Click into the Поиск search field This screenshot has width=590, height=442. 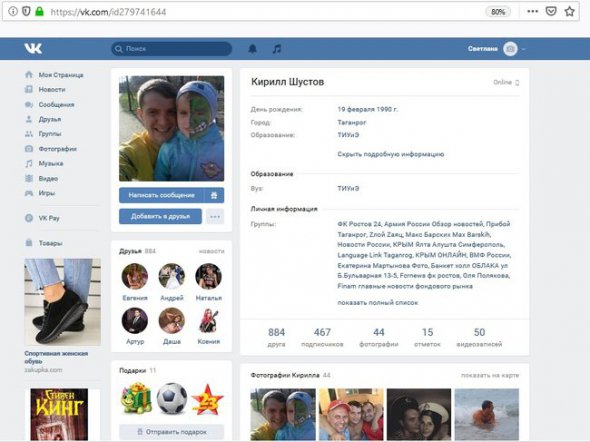[172, 49]
